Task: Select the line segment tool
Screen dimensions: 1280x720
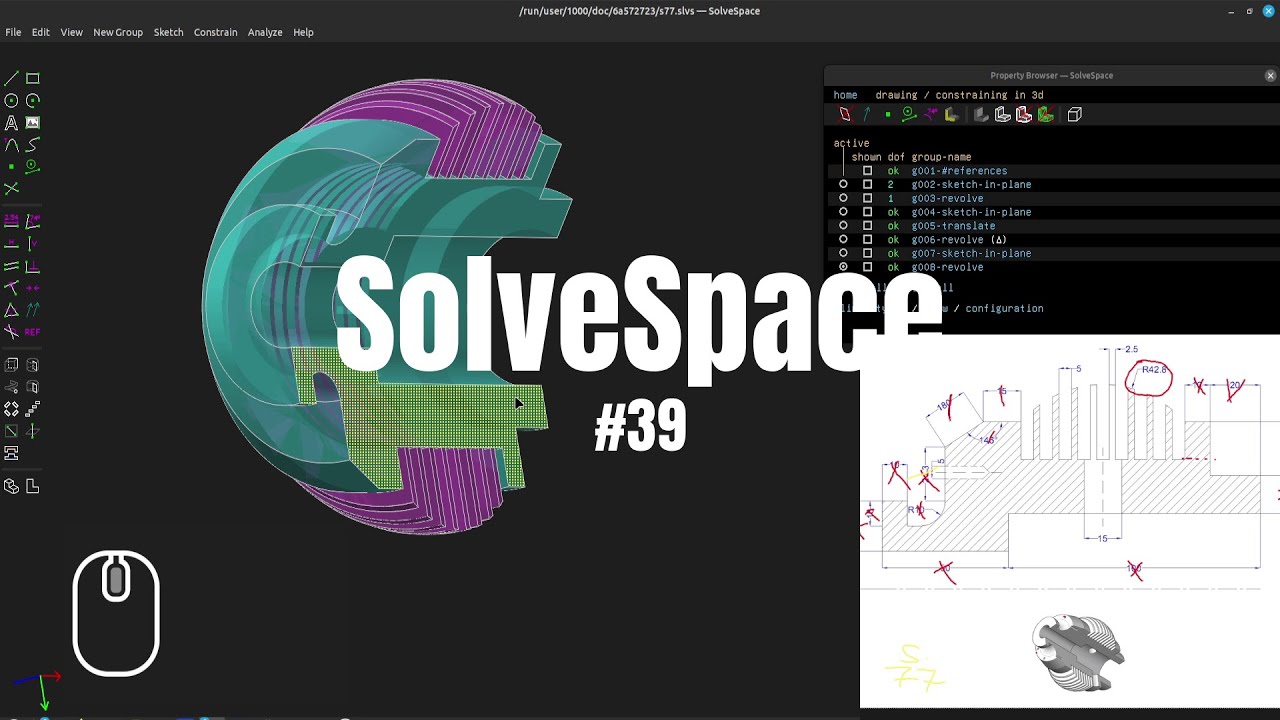Action: click(11, 78)
